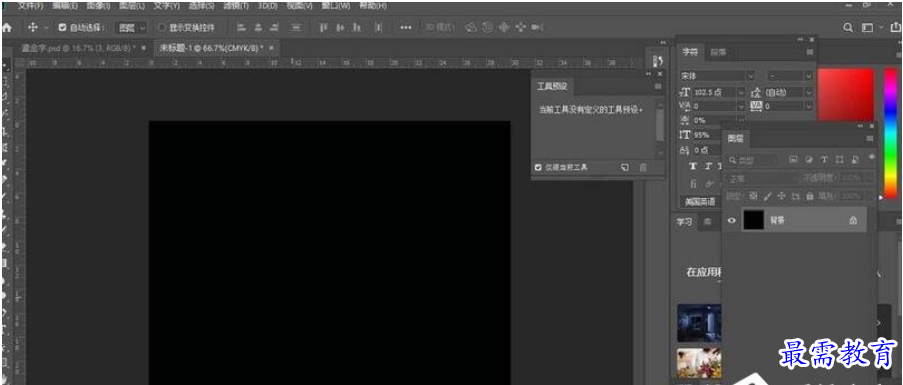This screenshot has height=385, width=903.
Task: Filter layers by shape layer icon
Action: (x=839, y=159)
